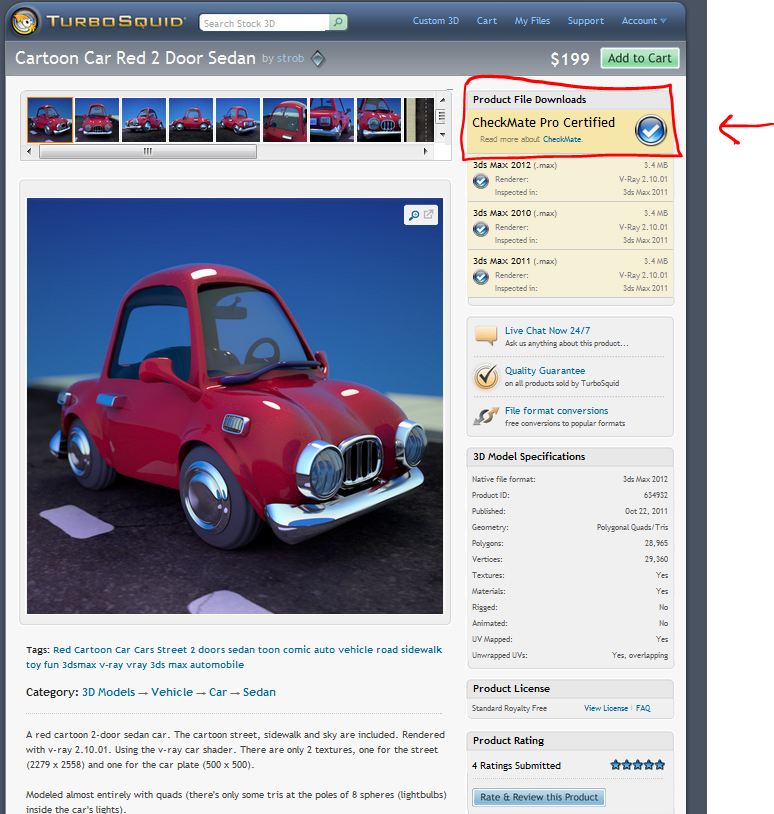Click the zoom magnifier on preview image

click(413, 215)
